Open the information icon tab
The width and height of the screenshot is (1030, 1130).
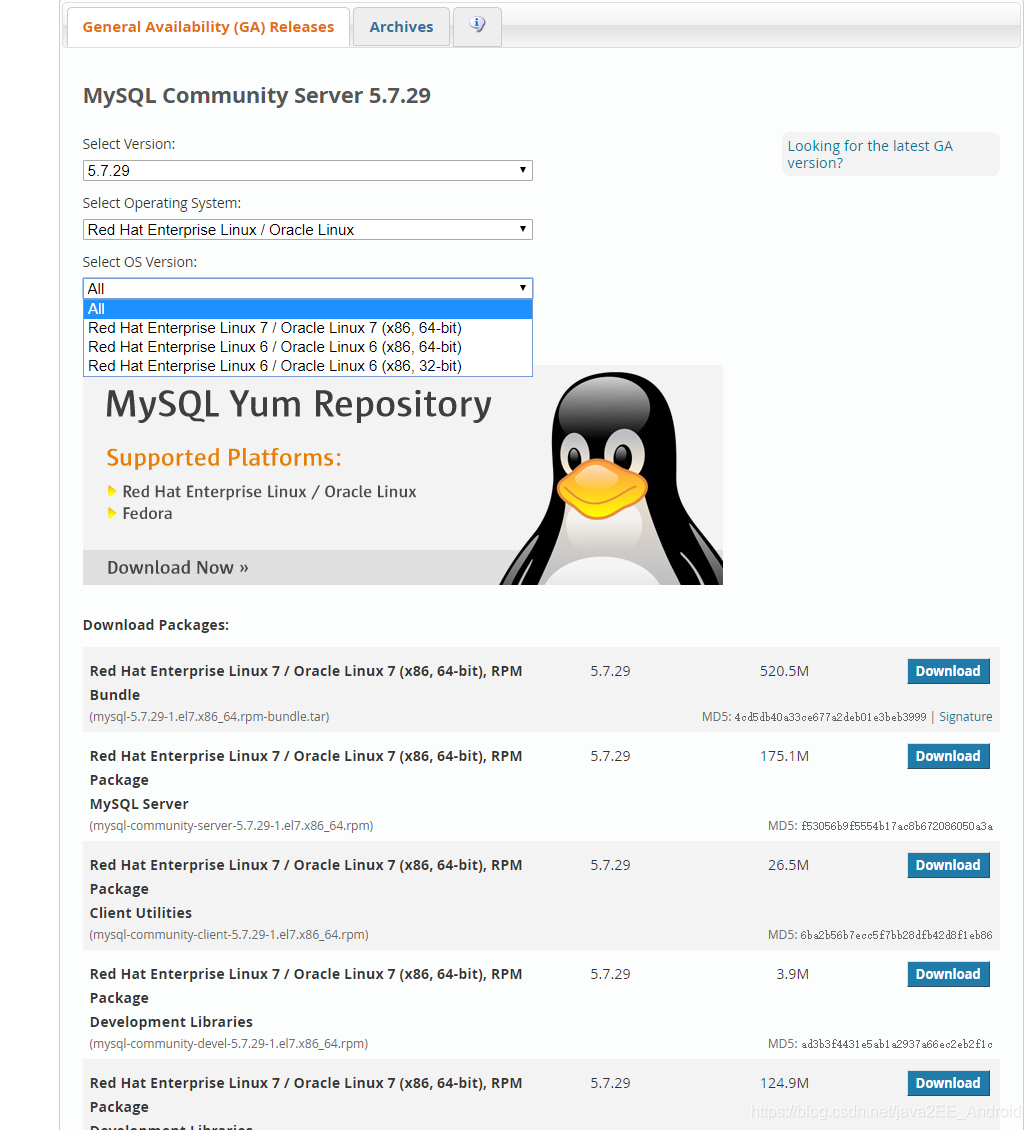(x=477, y=27)
